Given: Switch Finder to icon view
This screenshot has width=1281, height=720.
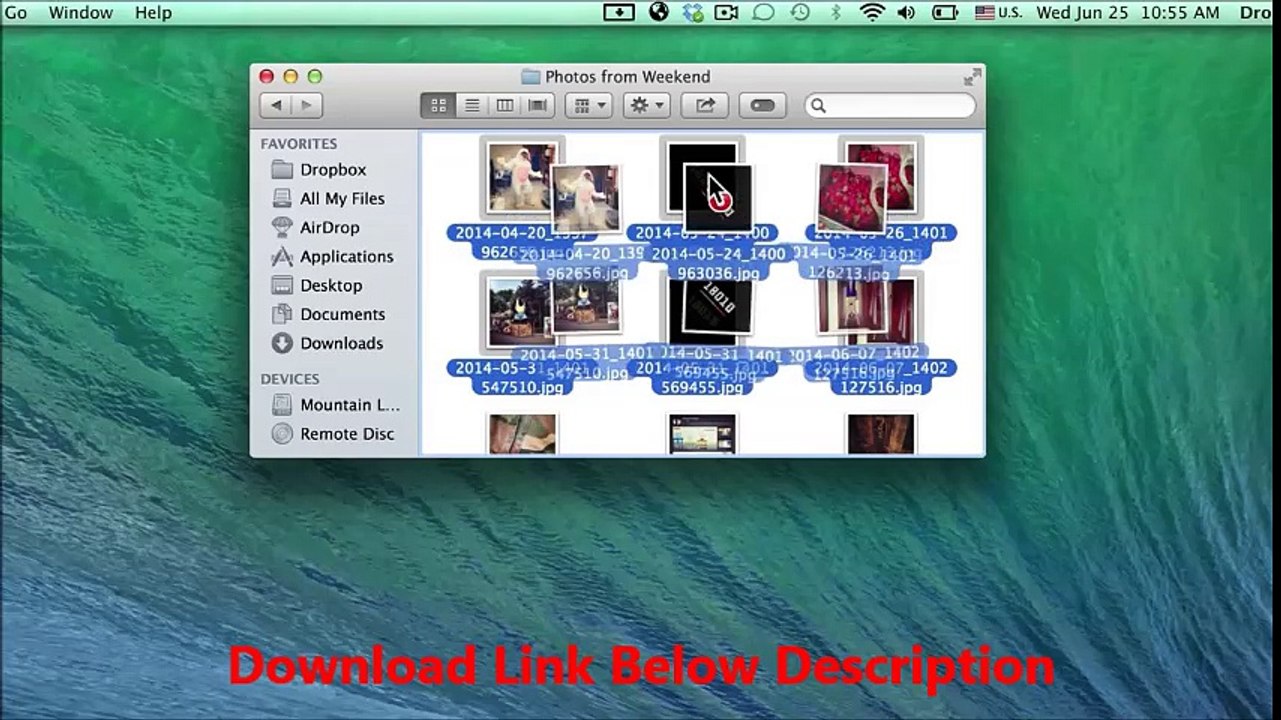Looking at the screenshot, I should (x=438, y=105).
